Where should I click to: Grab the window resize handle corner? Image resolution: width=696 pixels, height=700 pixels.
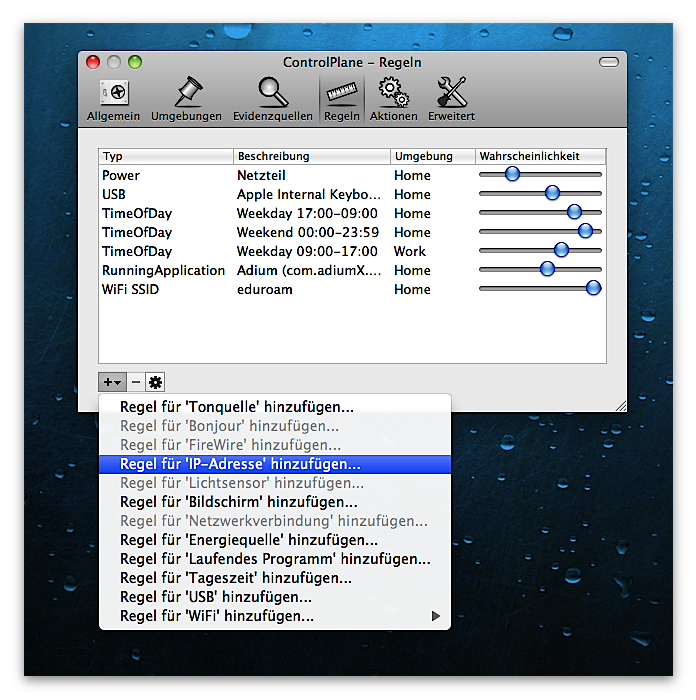tap(621, 405)
